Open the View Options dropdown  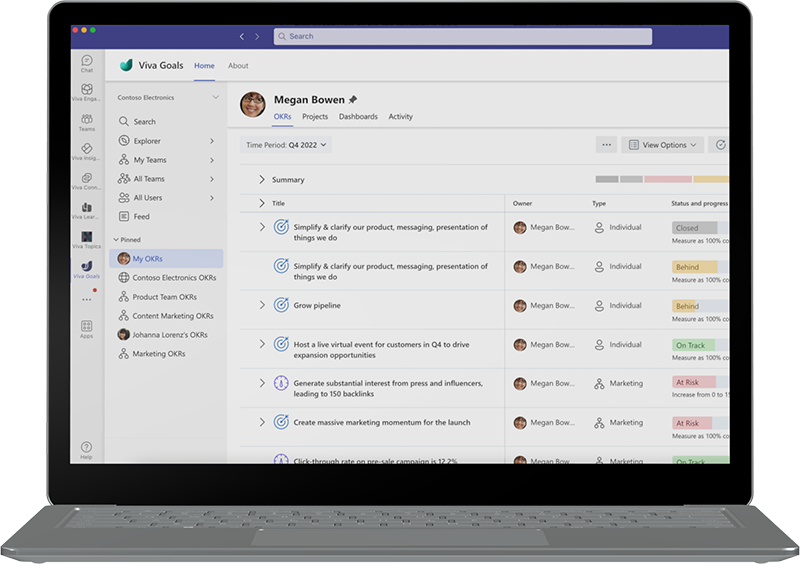click(x=663, y=145)
